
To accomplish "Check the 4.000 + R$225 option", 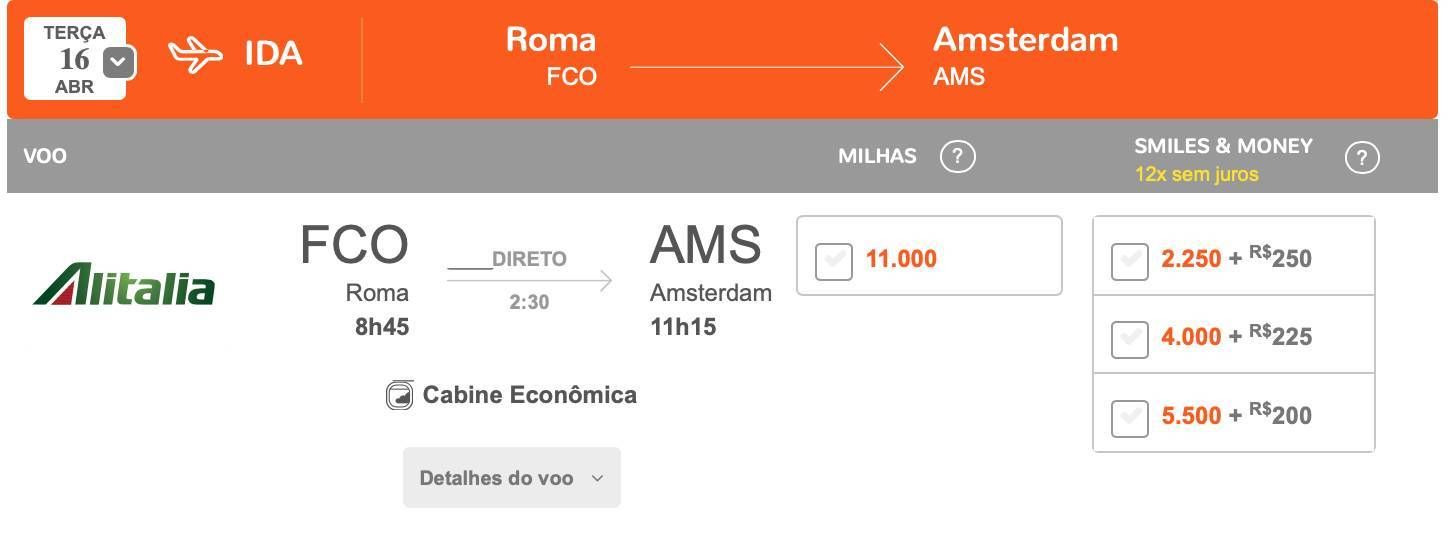I will click(x=1130, y=340).
